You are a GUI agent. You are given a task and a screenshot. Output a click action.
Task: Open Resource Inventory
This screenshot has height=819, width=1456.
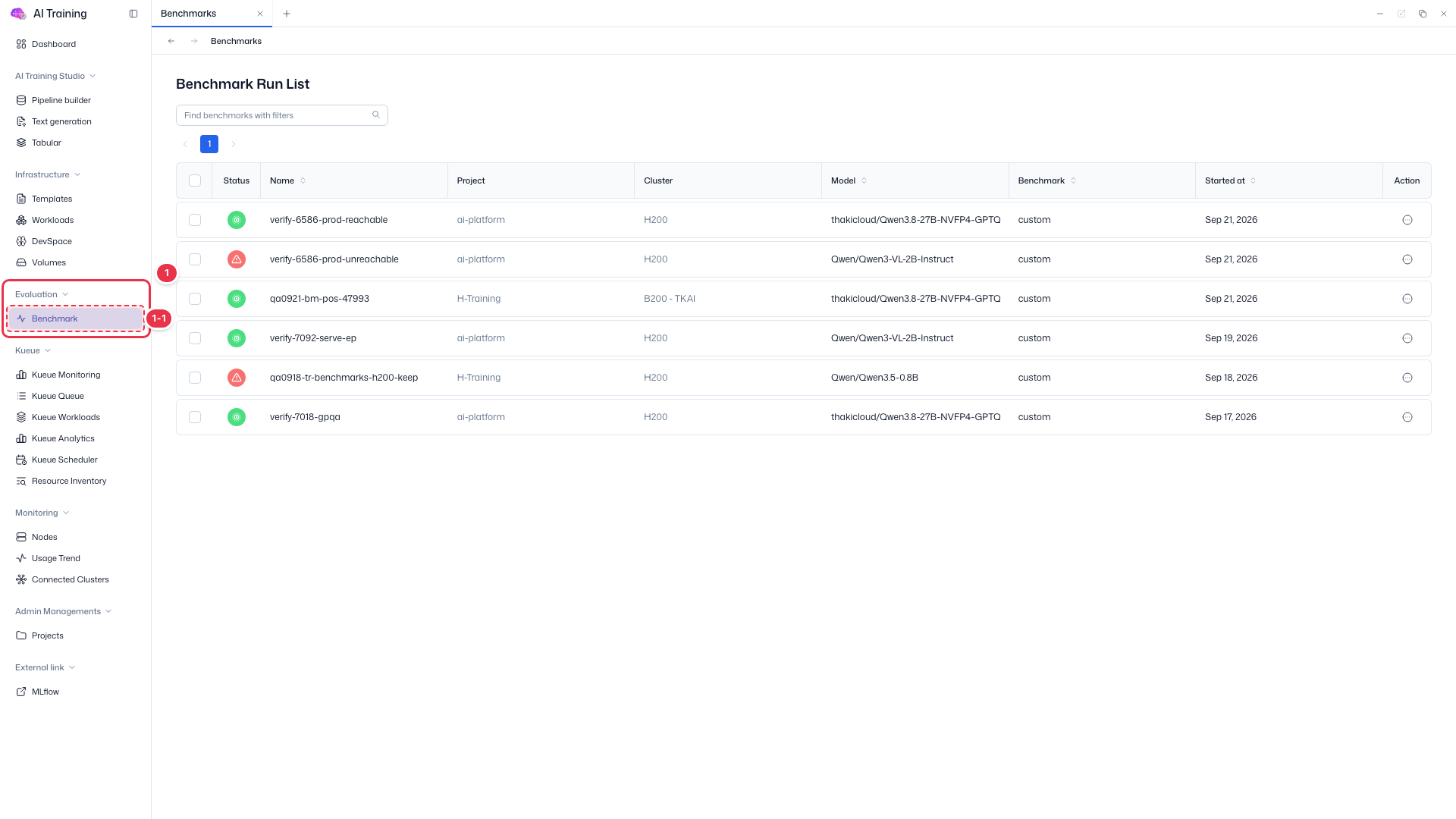click(69, 481)
